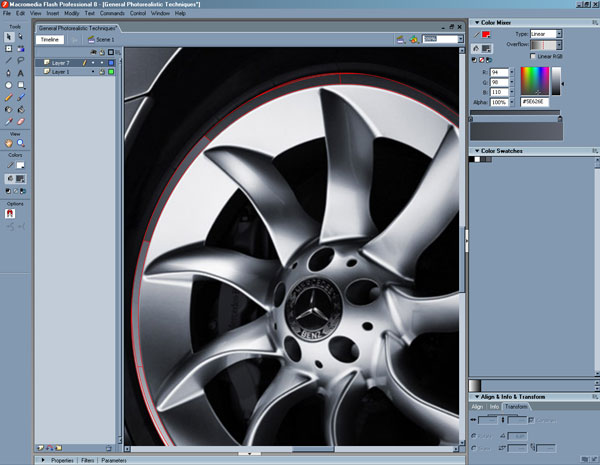The width and height of the screenshot is (600, 465).
Task: Open the Modify menu
Action: 71,13
